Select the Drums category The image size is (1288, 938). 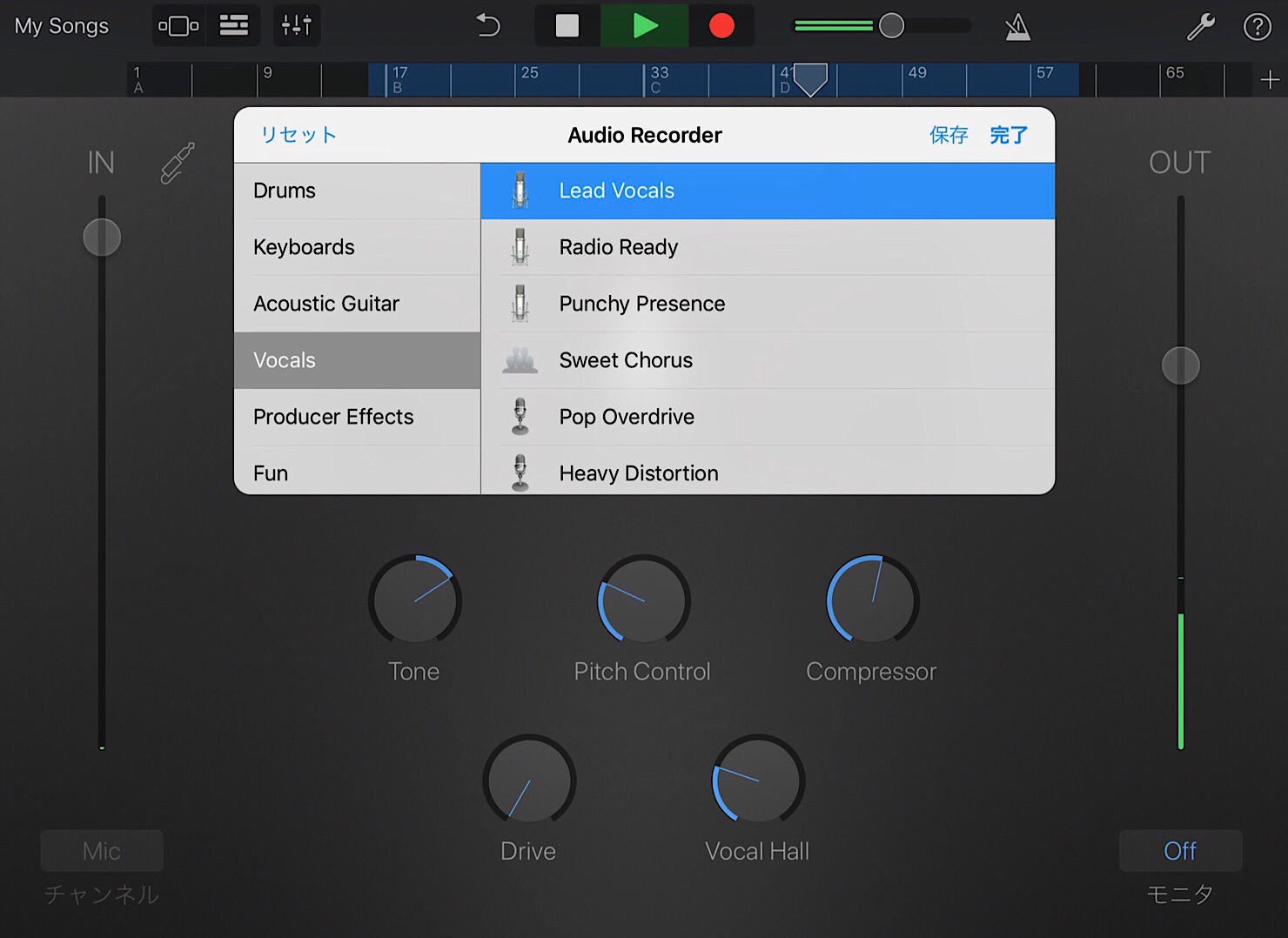coord(357,191)
